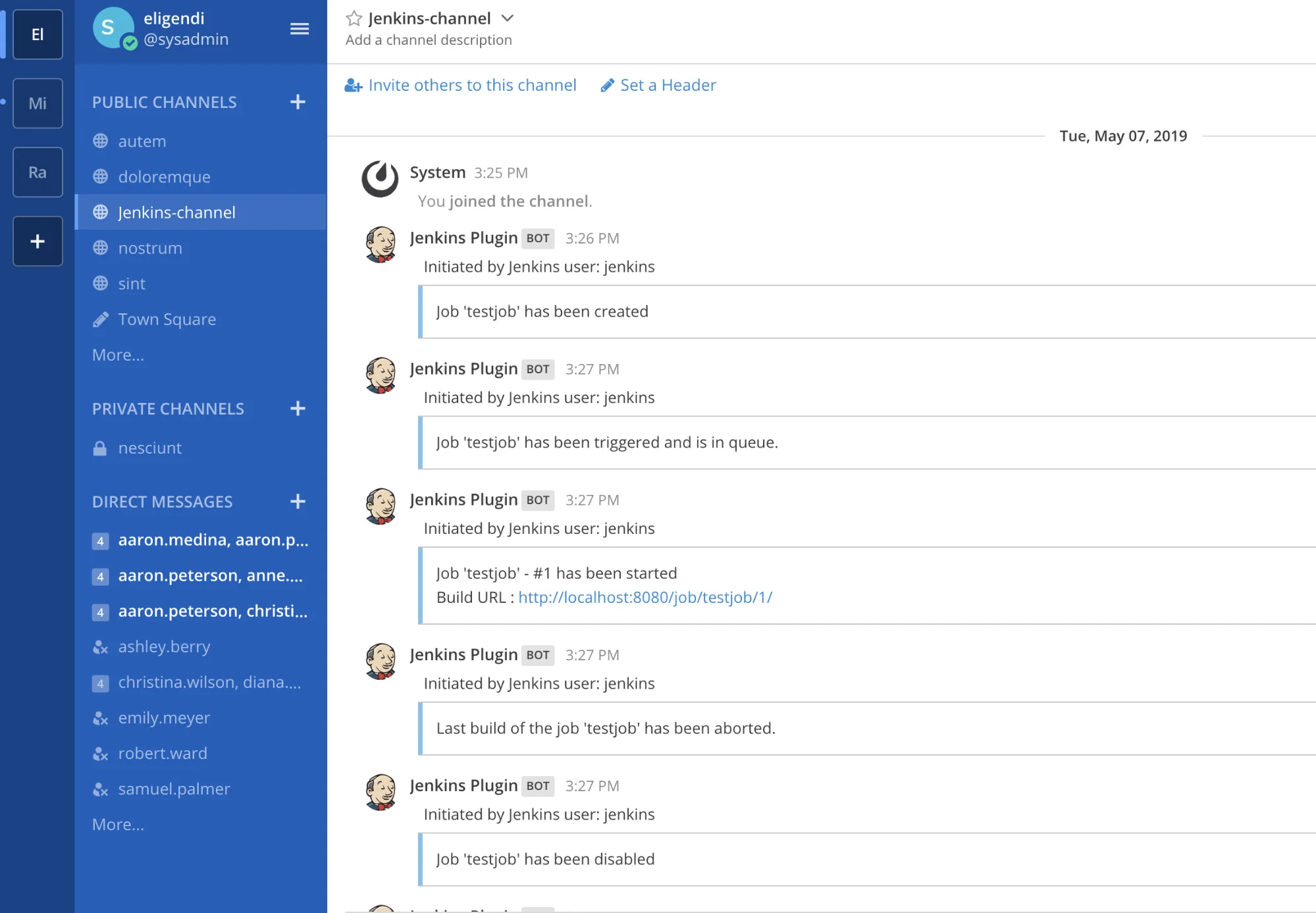Click Jenkins avatar on aborted message
The width and height of the screenshot is (1316, 913).
coord(380,661)
